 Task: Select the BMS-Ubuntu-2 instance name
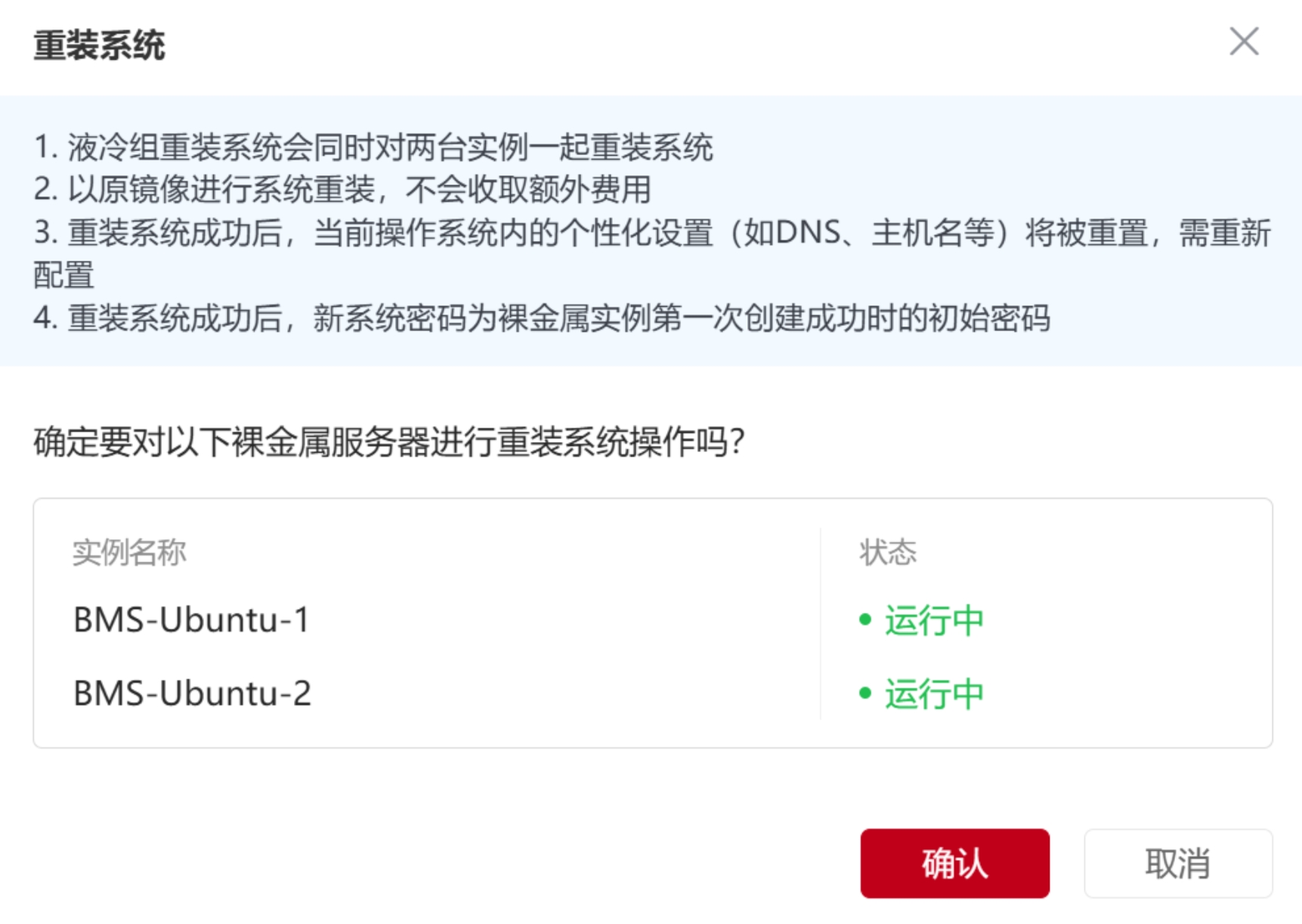[192, 693]
